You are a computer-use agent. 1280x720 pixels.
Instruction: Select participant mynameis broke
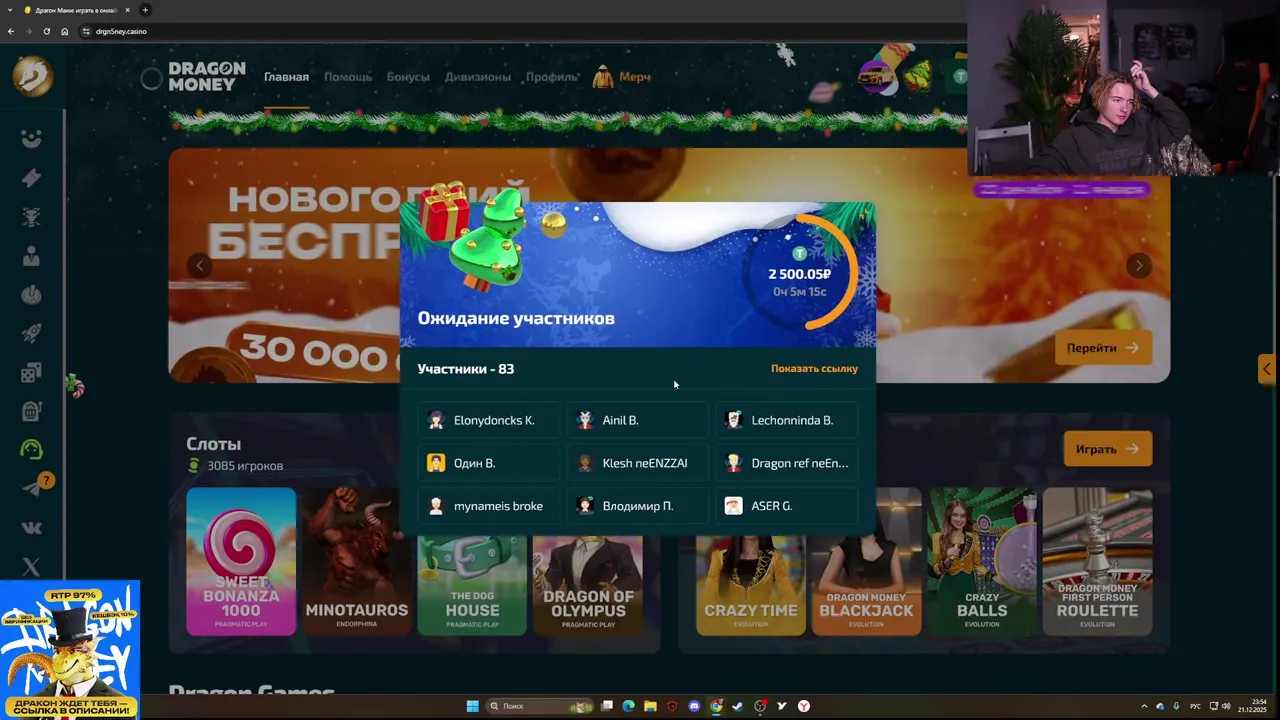coord(489,506)
